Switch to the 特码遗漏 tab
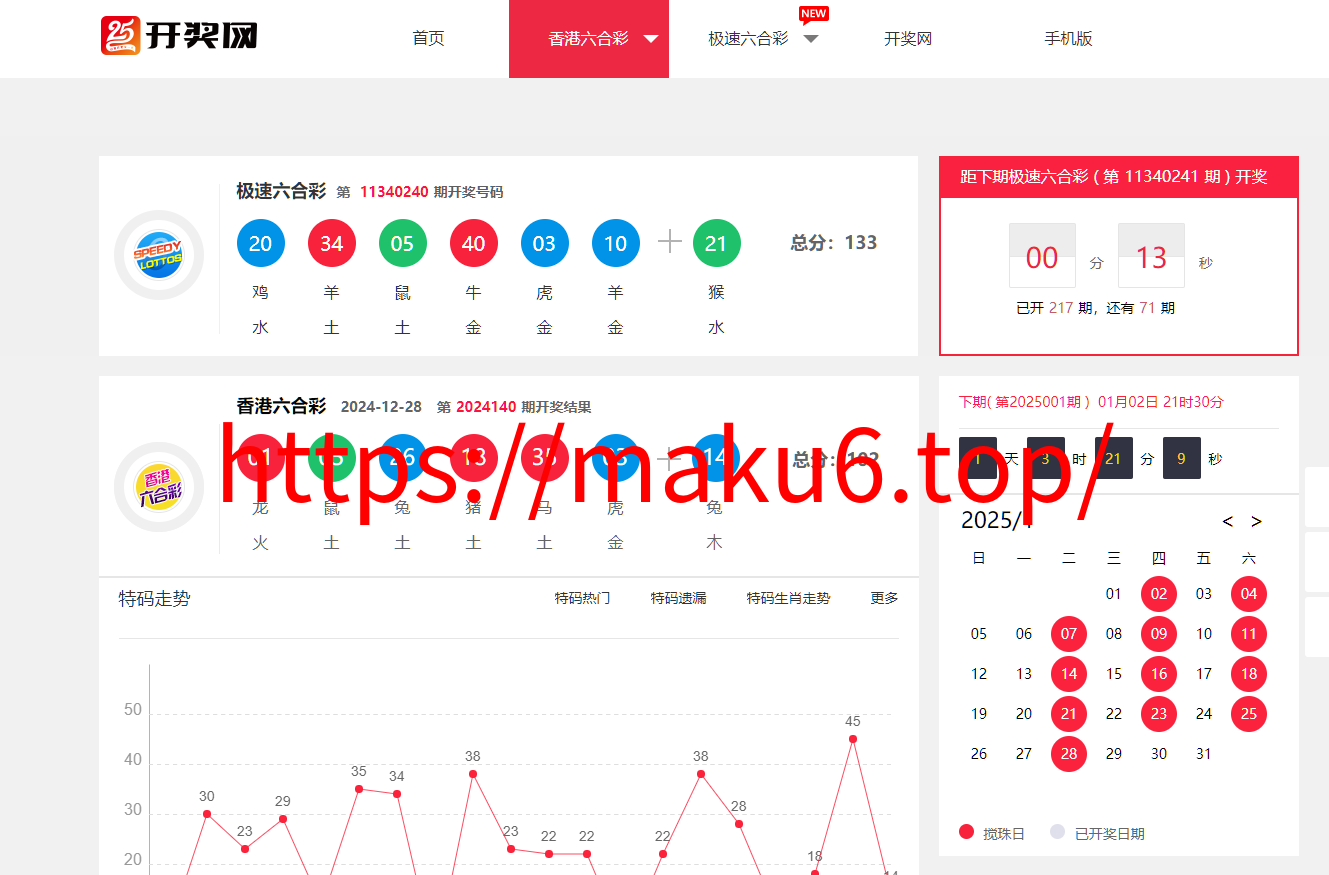This screenshot has width=1329, height=875. pos(678,598)
